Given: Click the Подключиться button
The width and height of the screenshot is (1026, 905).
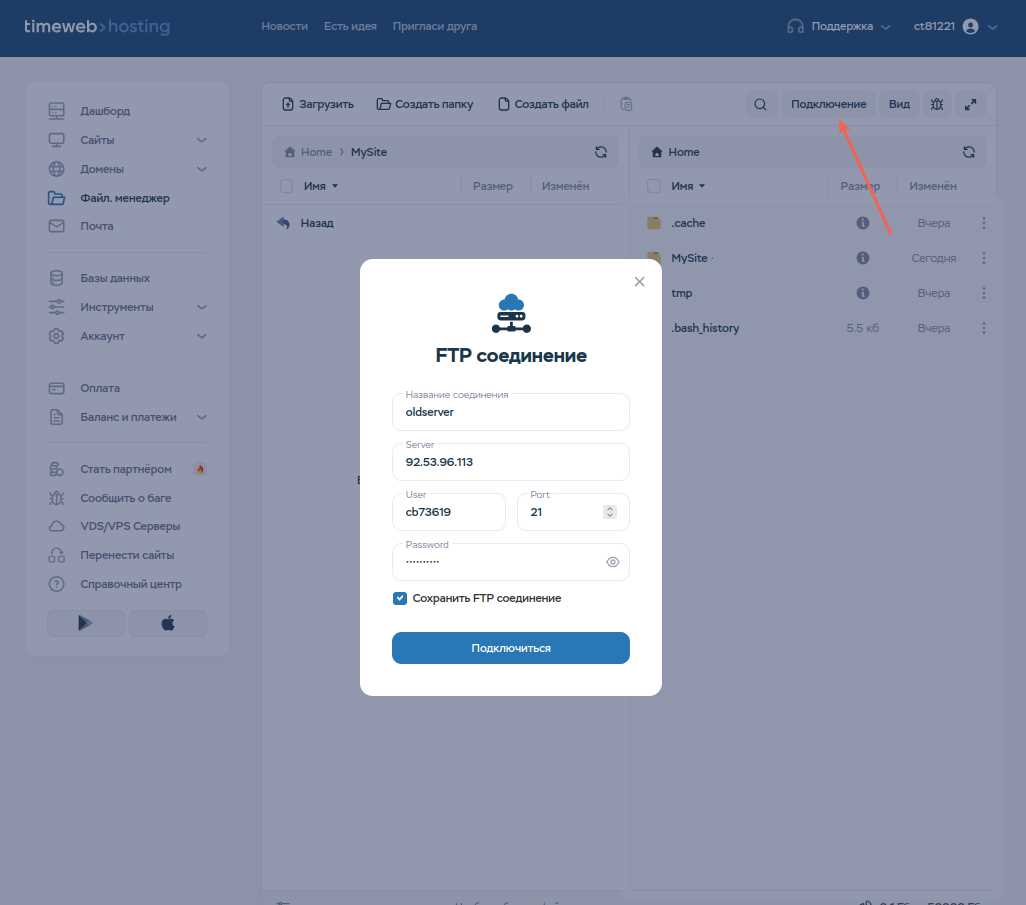Looking at the screenshot, I should [x=510, y=648].
